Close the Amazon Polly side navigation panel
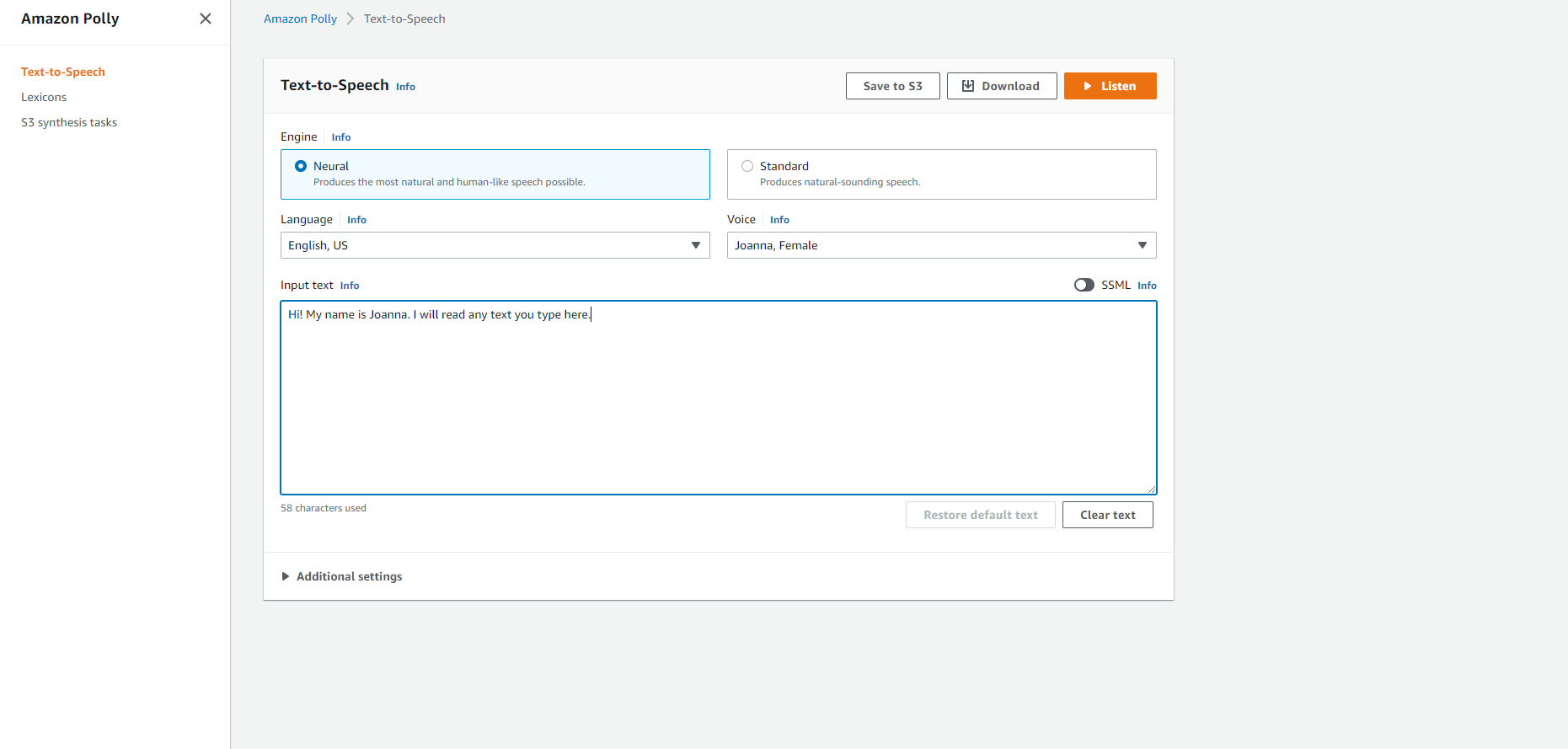Image resolution: width=1568 pixels, height=749 pixels. pyautogui.click(x=206, y=19)
